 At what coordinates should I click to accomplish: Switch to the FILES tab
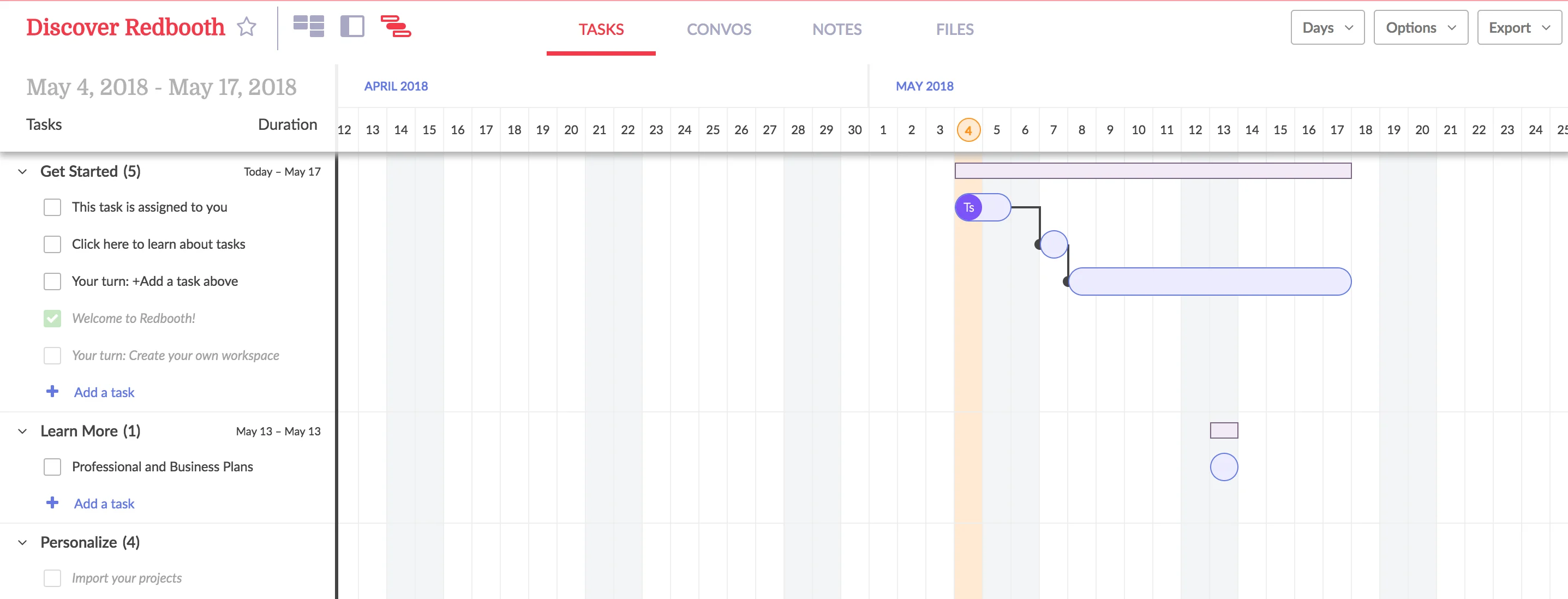coord(954,29)
